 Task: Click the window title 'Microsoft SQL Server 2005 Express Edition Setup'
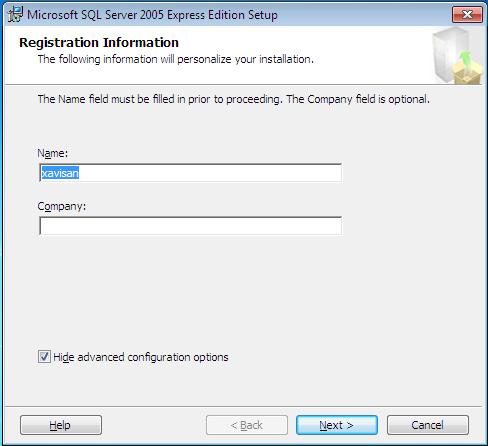(152, 15)
